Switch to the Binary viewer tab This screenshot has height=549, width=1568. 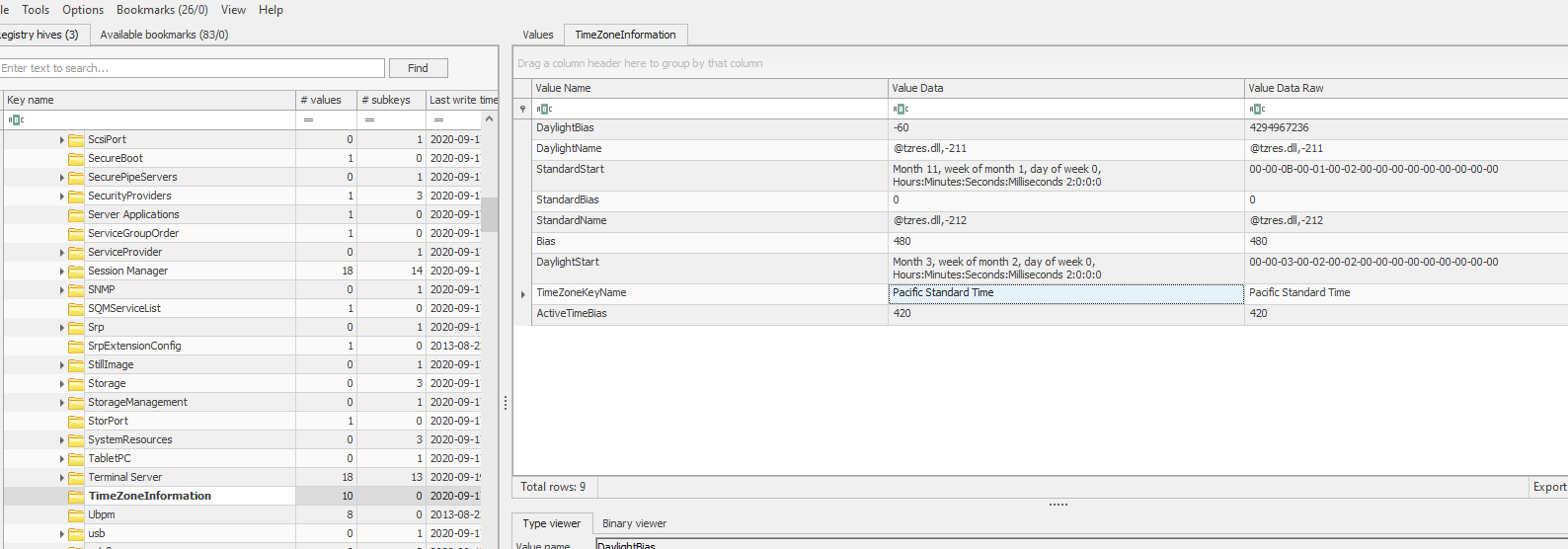634,523
